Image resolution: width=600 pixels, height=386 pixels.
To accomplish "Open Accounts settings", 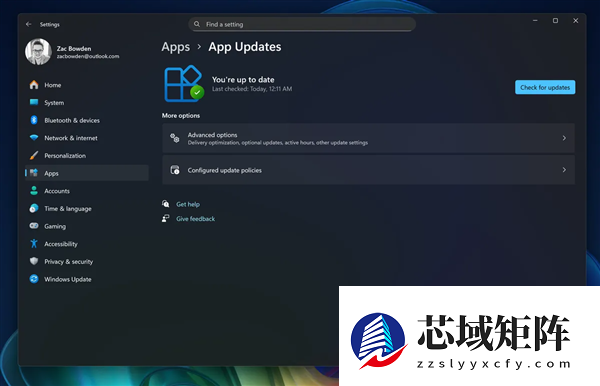I will click(87, 191).
